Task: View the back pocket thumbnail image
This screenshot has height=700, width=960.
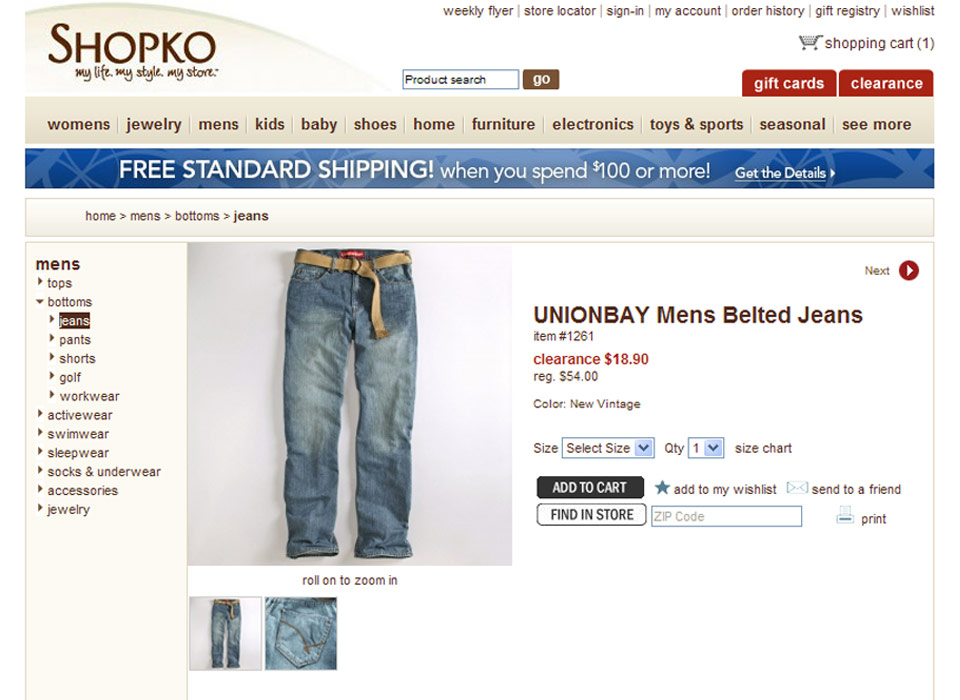Action: tap(301, 633)
